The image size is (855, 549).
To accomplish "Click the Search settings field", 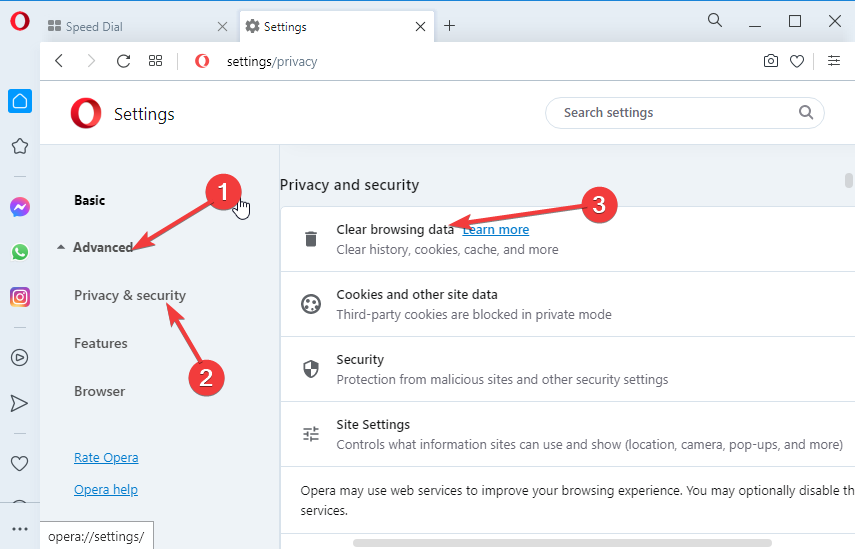I will click(684, 113).
